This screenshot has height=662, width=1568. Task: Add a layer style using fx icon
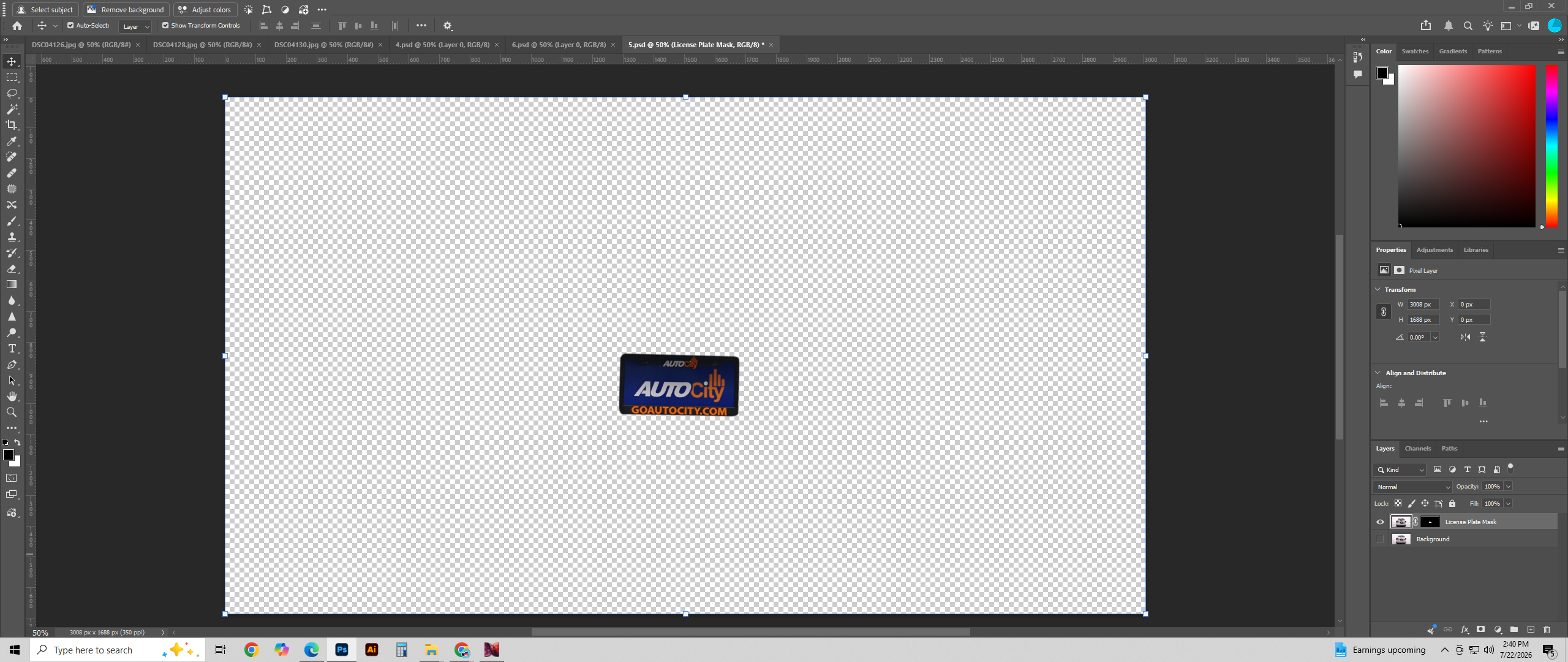[1464, 630]
